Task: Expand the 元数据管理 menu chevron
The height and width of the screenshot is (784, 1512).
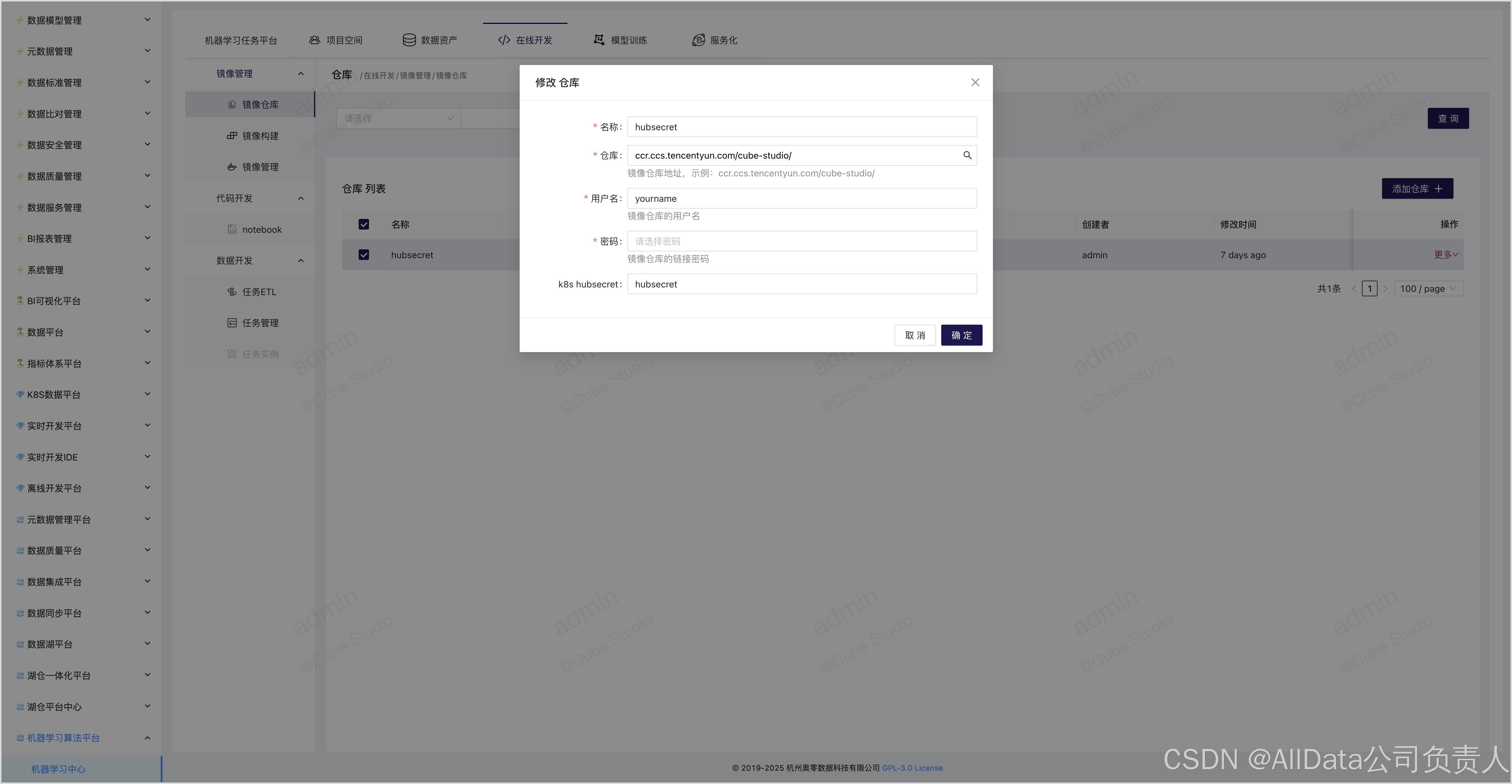Action: click(x=147, y=51)
